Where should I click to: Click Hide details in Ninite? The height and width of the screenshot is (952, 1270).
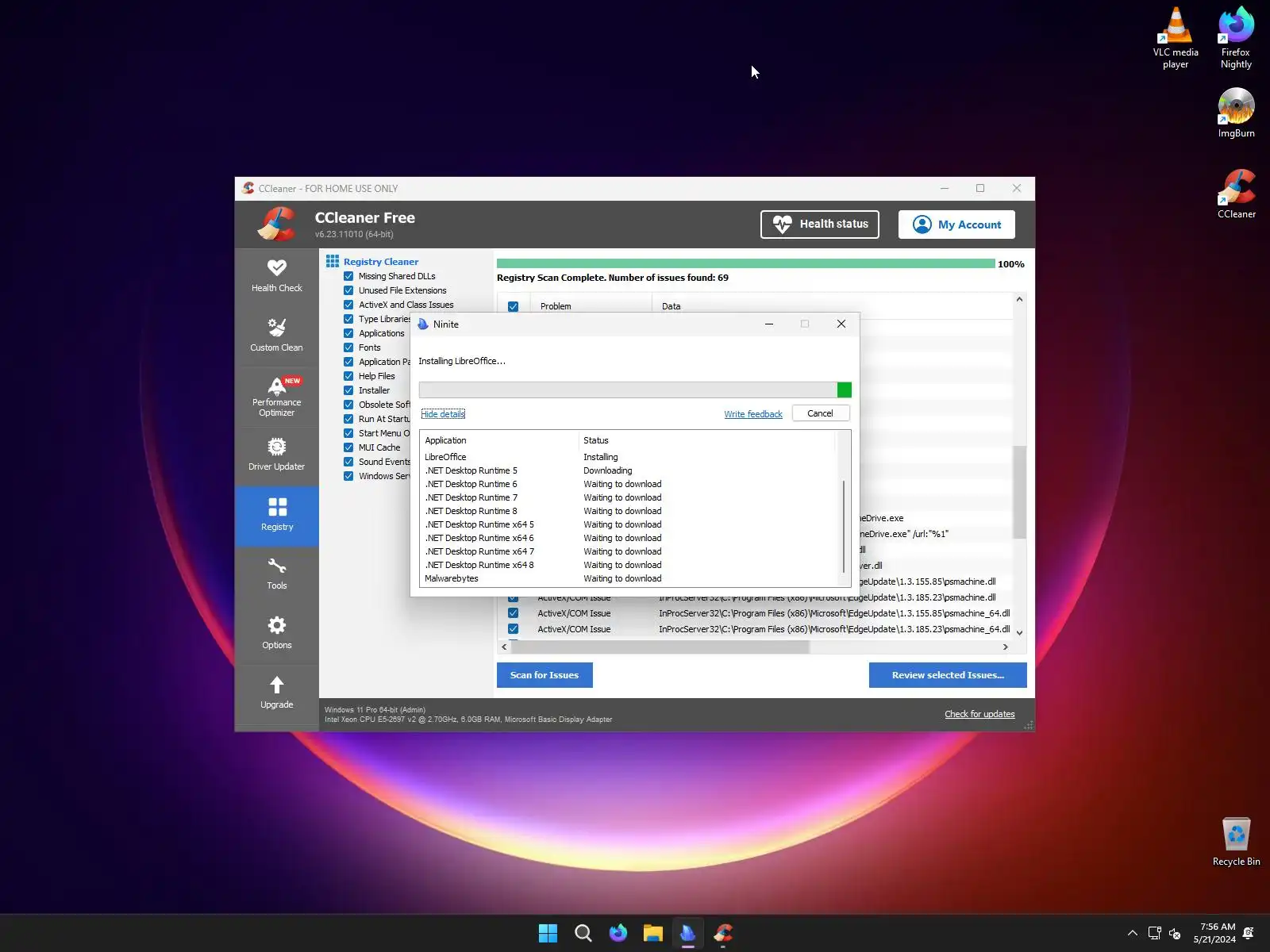click(443, 414)
